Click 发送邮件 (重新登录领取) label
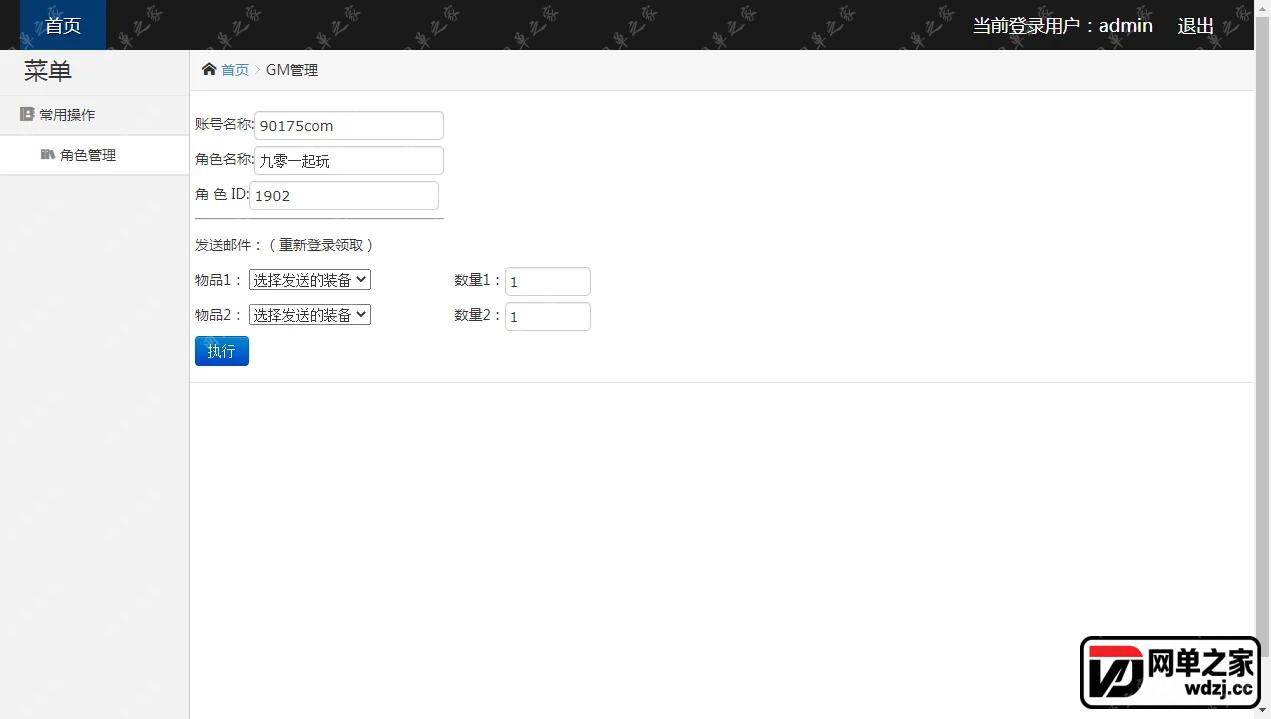 pyautogui.click(x=284, y=245)
